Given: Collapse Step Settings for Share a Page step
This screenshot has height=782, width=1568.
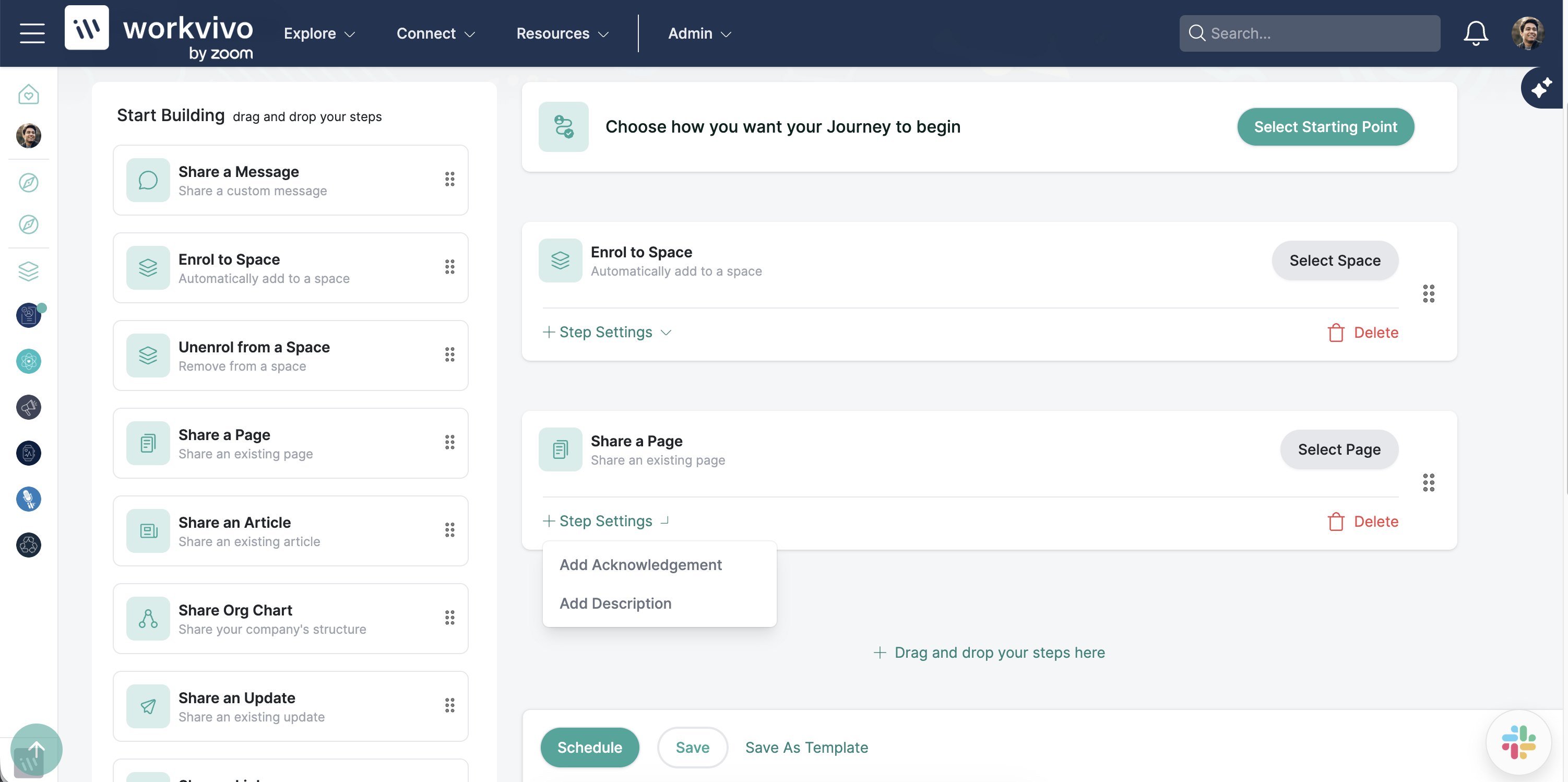Looking at the screenshot, I should point(607,521).
